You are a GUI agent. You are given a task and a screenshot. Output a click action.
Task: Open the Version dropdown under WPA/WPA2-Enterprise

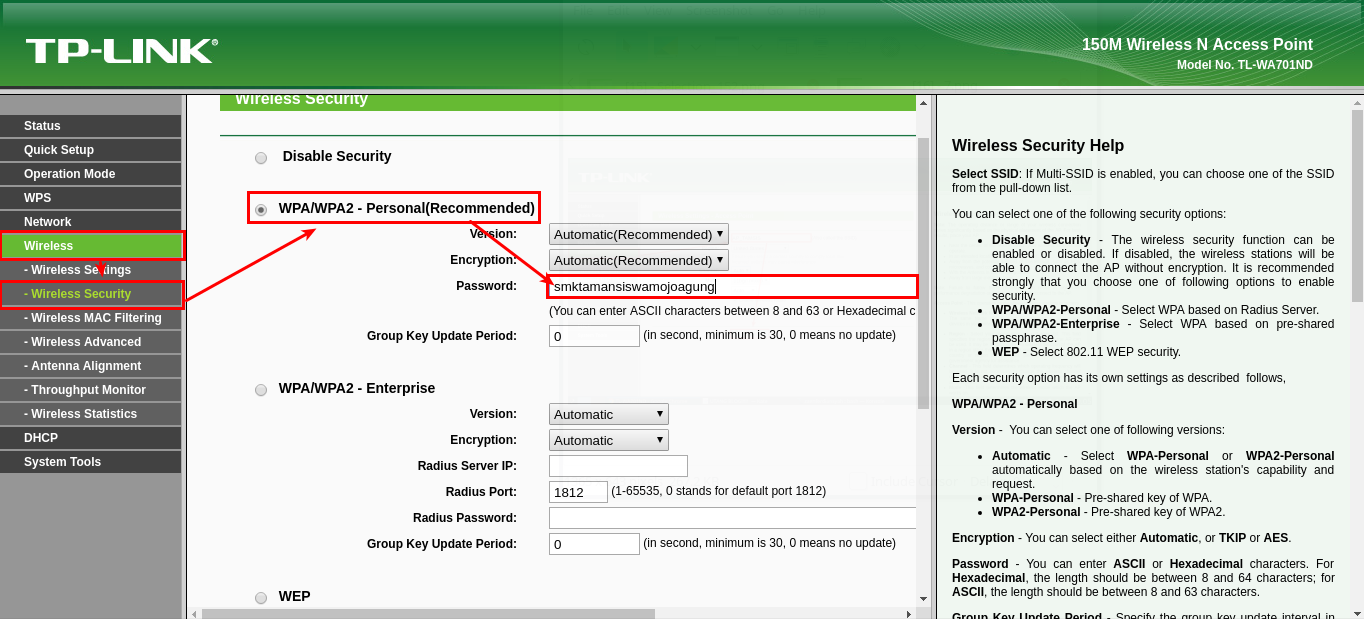[607, 413]
